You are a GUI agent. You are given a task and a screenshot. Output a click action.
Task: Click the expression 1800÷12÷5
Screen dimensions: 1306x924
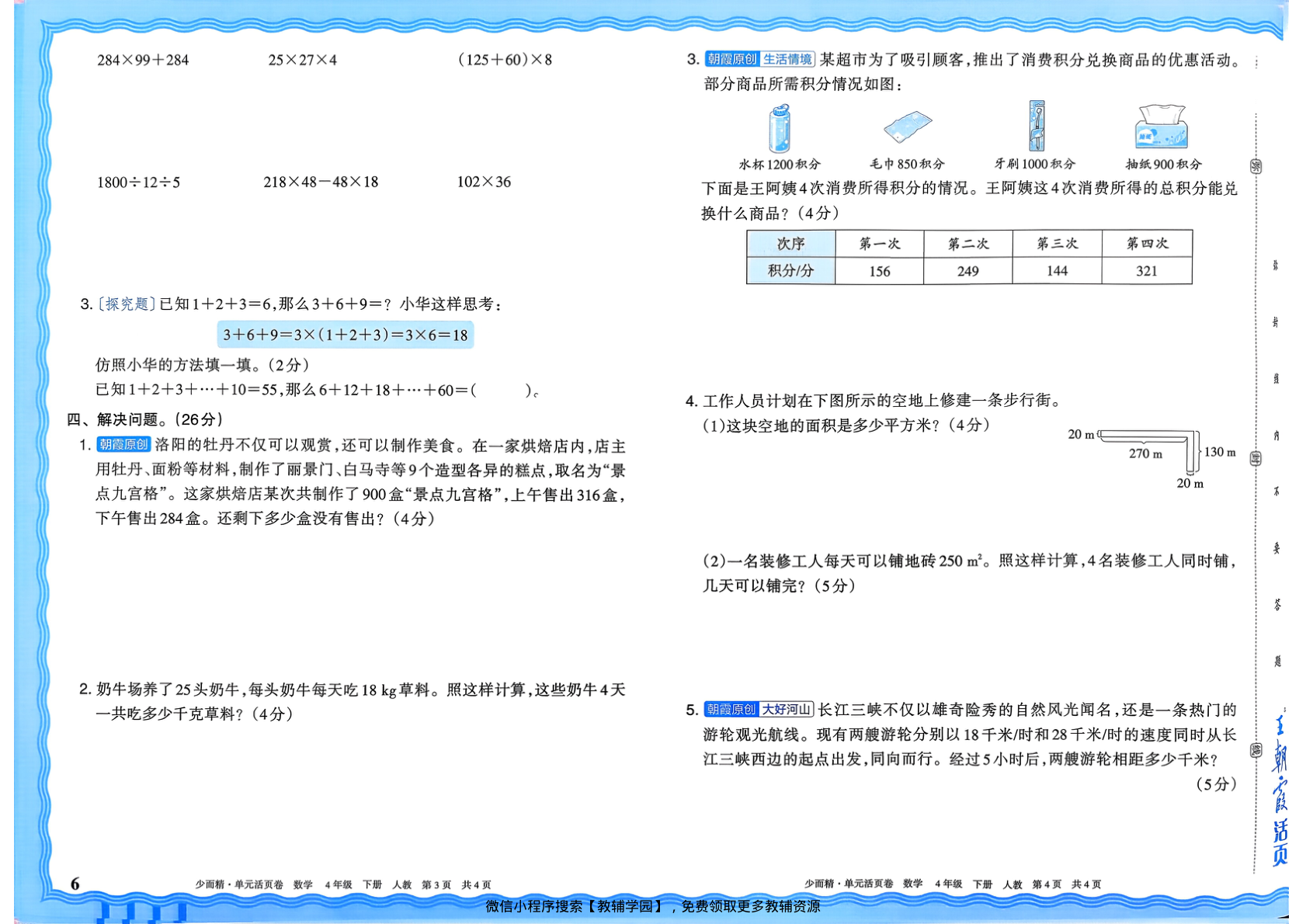click(138, 182)
